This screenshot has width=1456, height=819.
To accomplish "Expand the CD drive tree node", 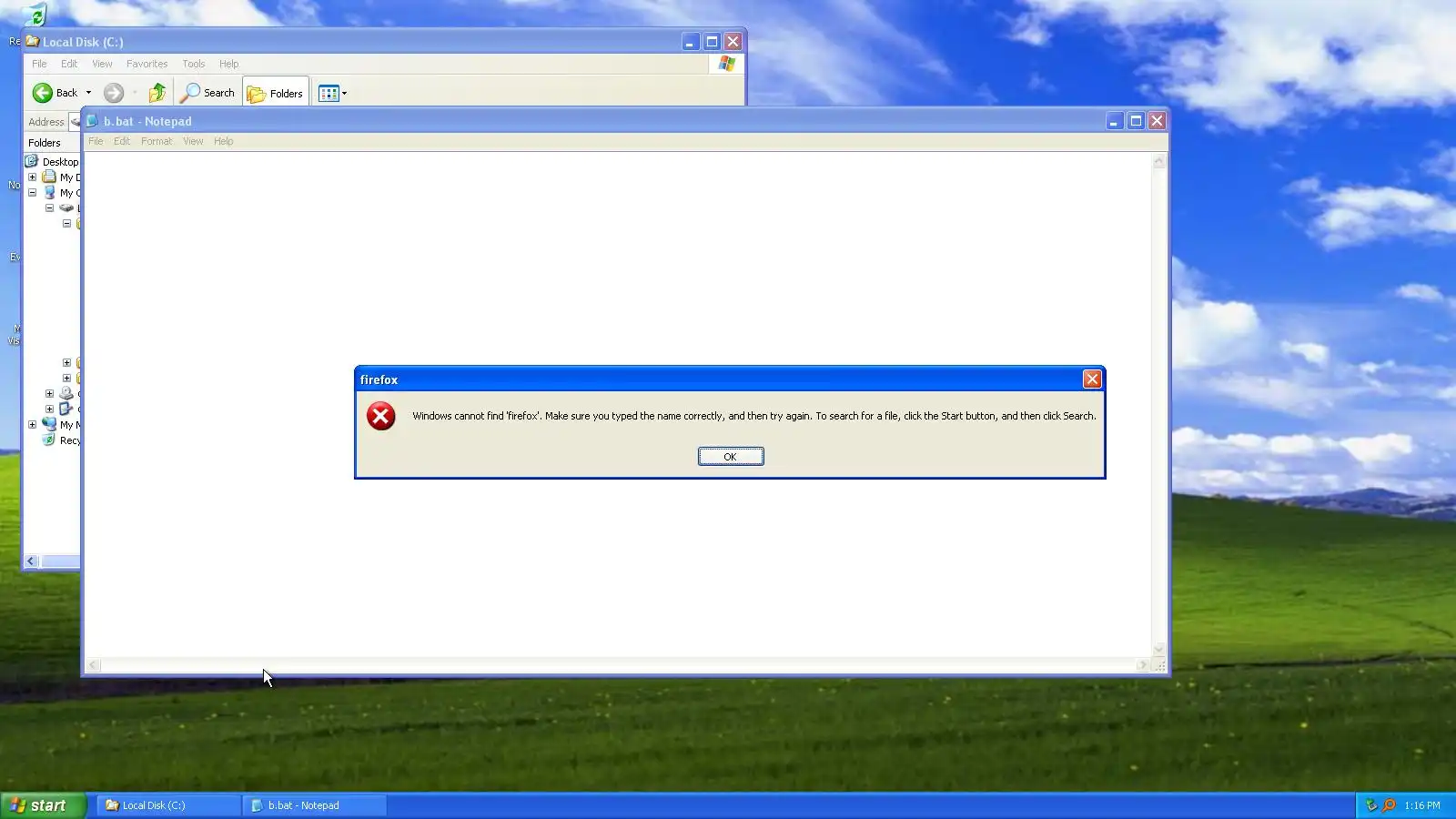I will tap(49, 394).
